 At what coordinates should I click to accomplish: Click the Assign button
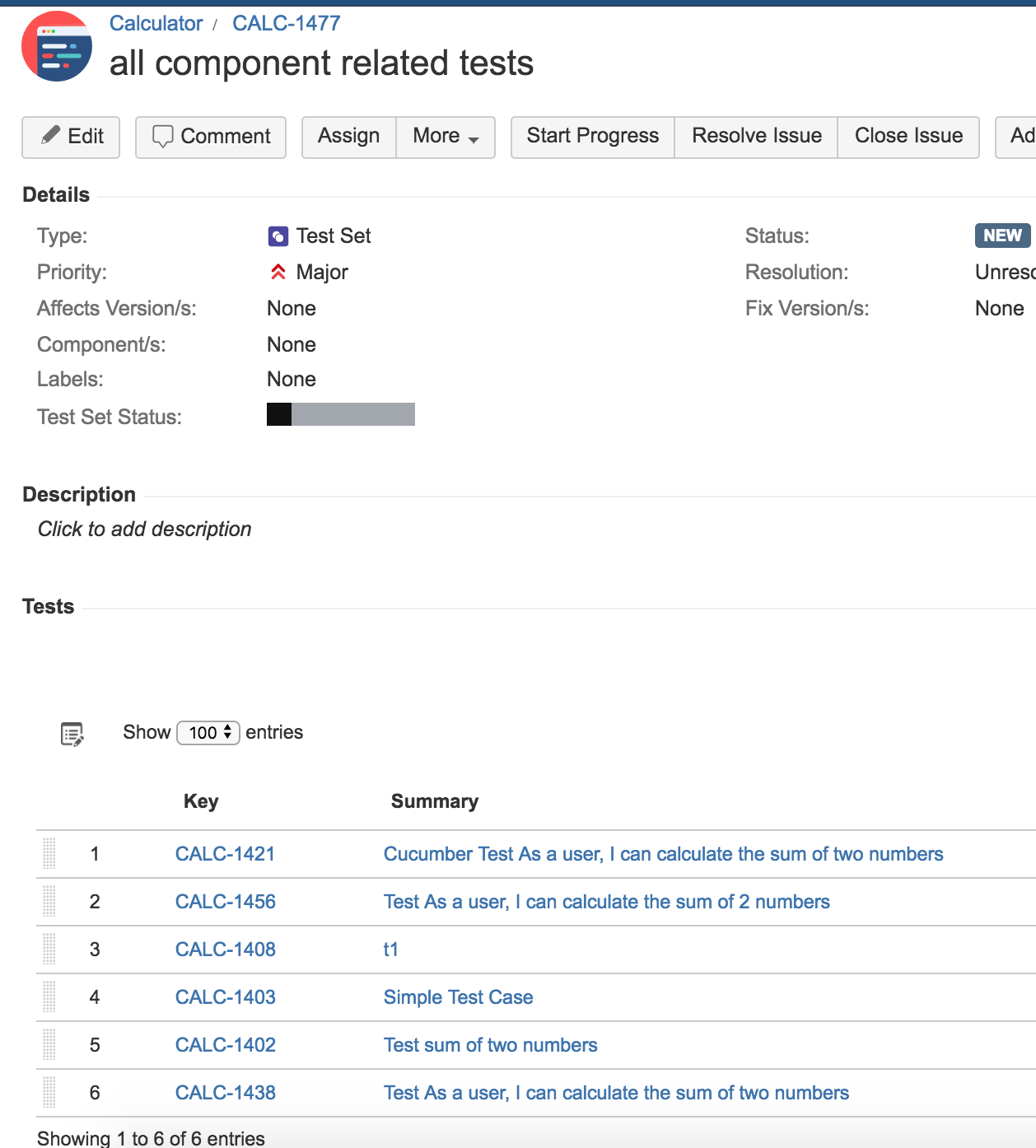349,137
